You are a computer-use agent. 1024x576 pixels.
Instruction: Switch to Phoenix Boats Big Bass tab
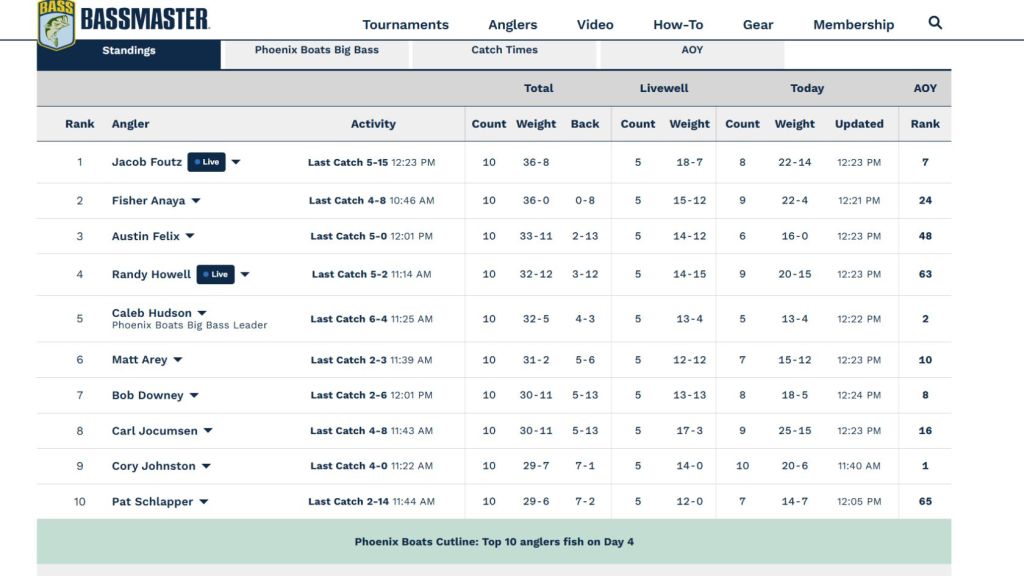click(316, 50)
